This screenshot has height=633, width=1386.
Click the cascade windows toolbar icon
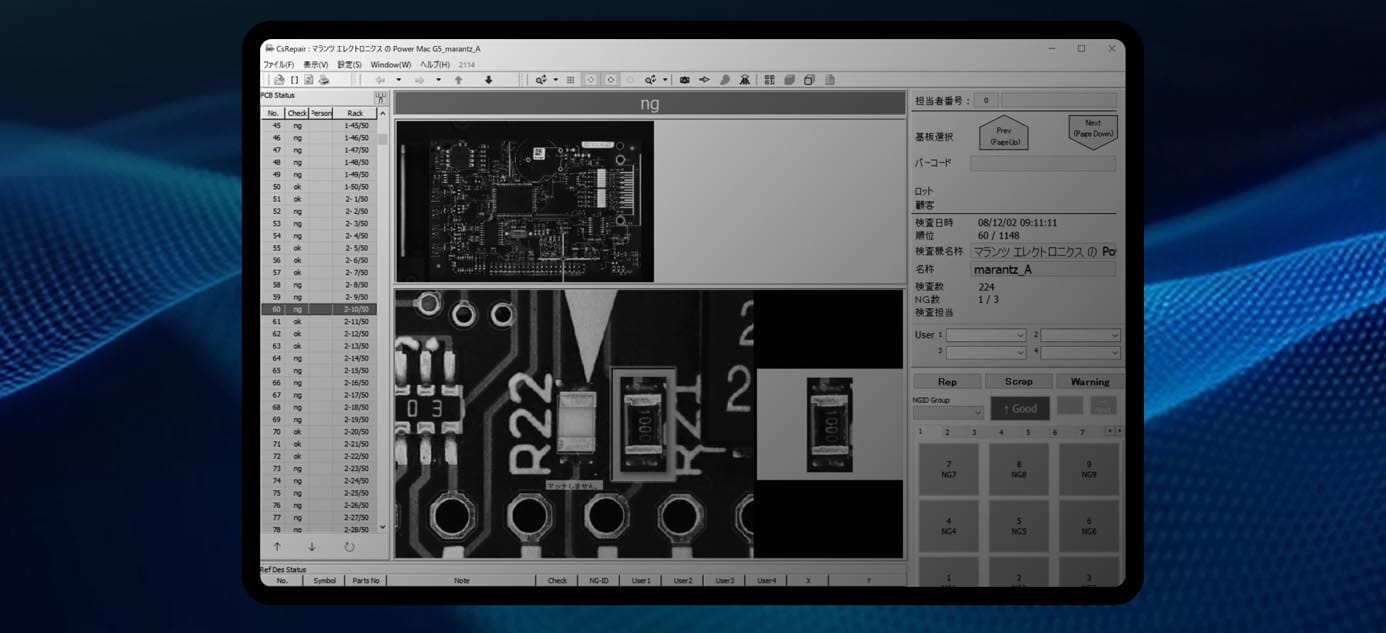[x=809, y=80]
